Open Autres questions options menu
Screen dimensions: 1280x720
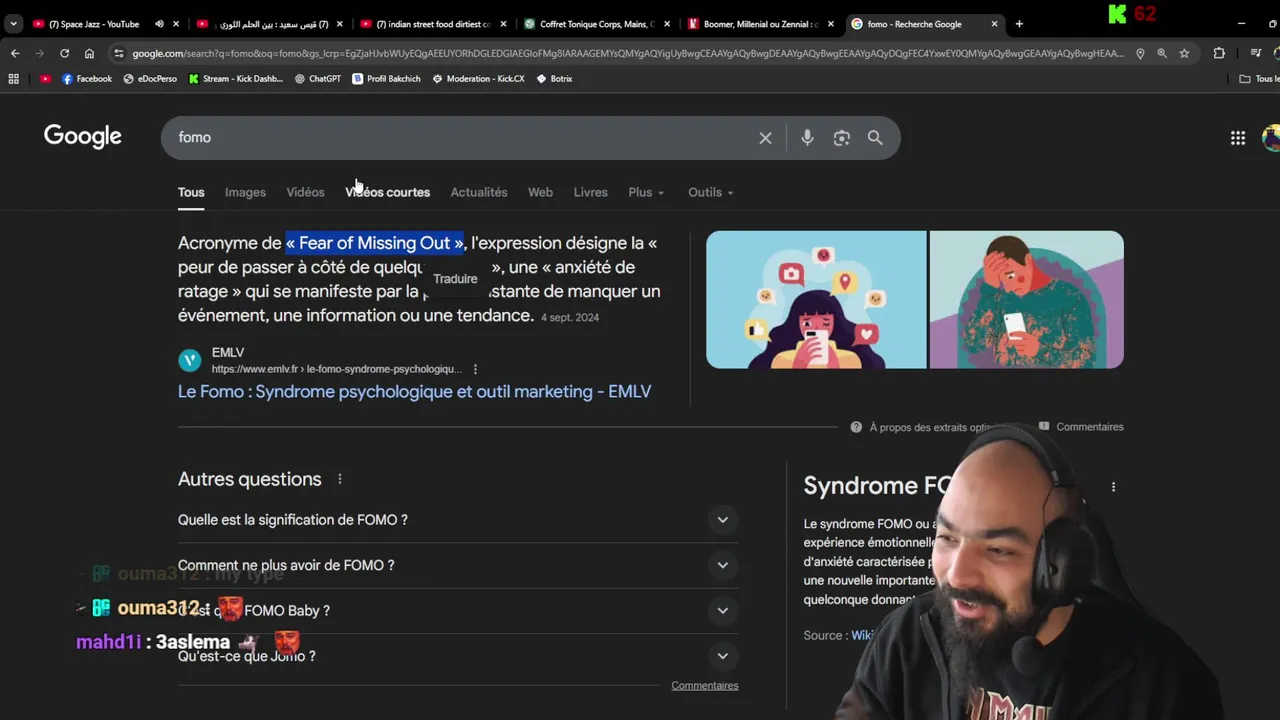point(339,479)
